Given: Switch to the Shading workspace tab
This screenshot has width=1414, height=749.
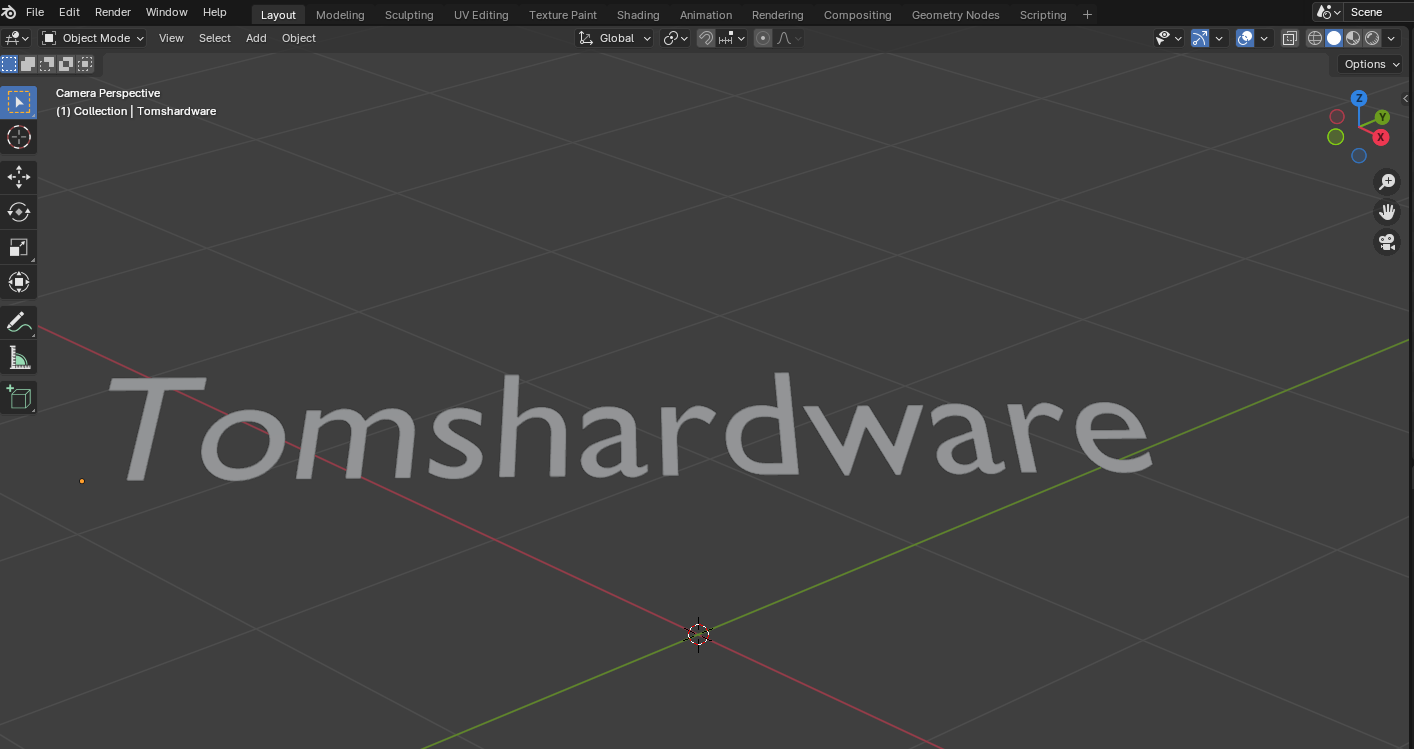Looking at the screenshot, I should coord(638,15).
